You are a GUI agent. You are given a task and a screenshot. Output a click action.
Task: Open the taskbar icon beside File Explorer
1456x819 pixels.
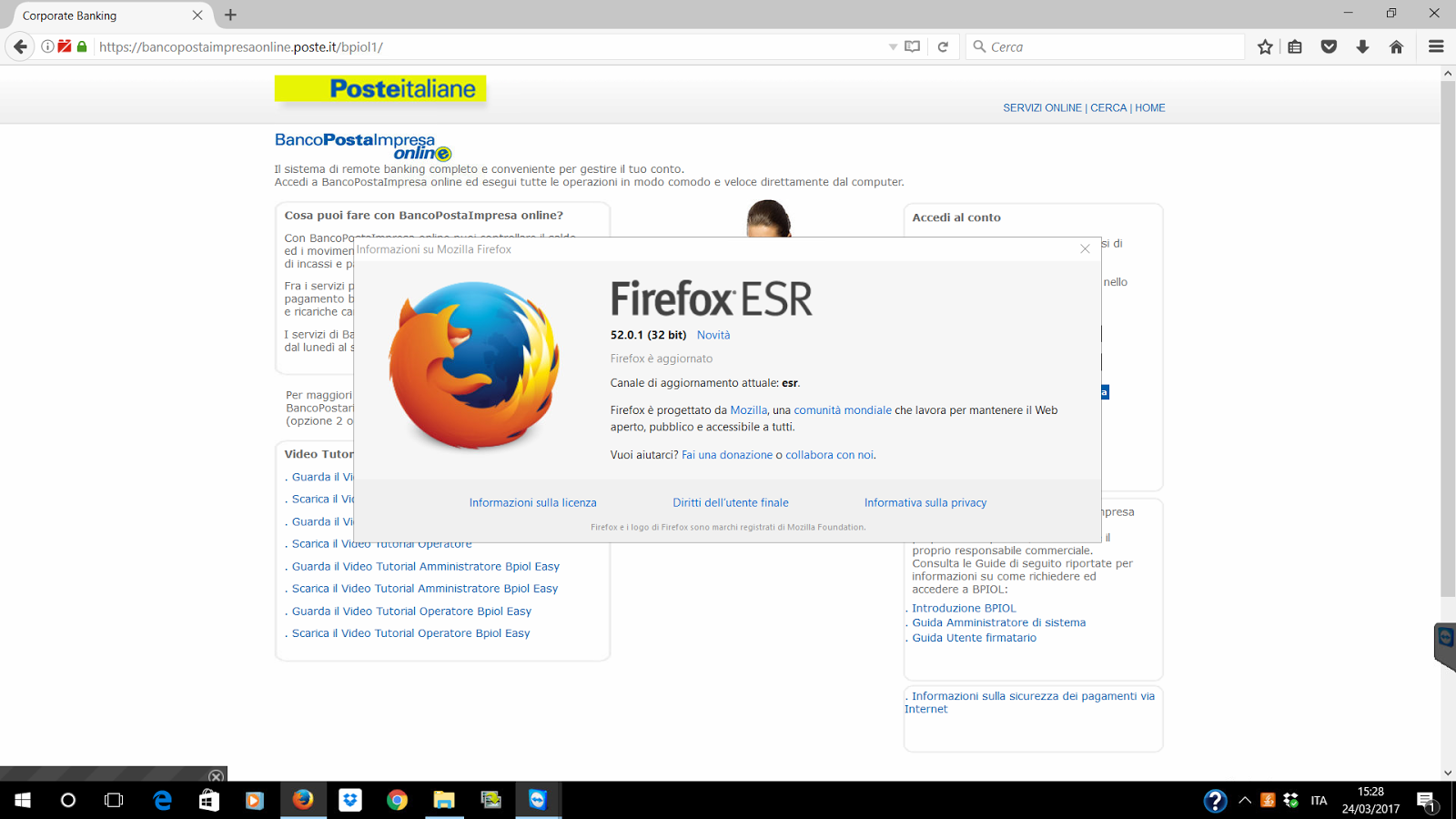(491, 800)
